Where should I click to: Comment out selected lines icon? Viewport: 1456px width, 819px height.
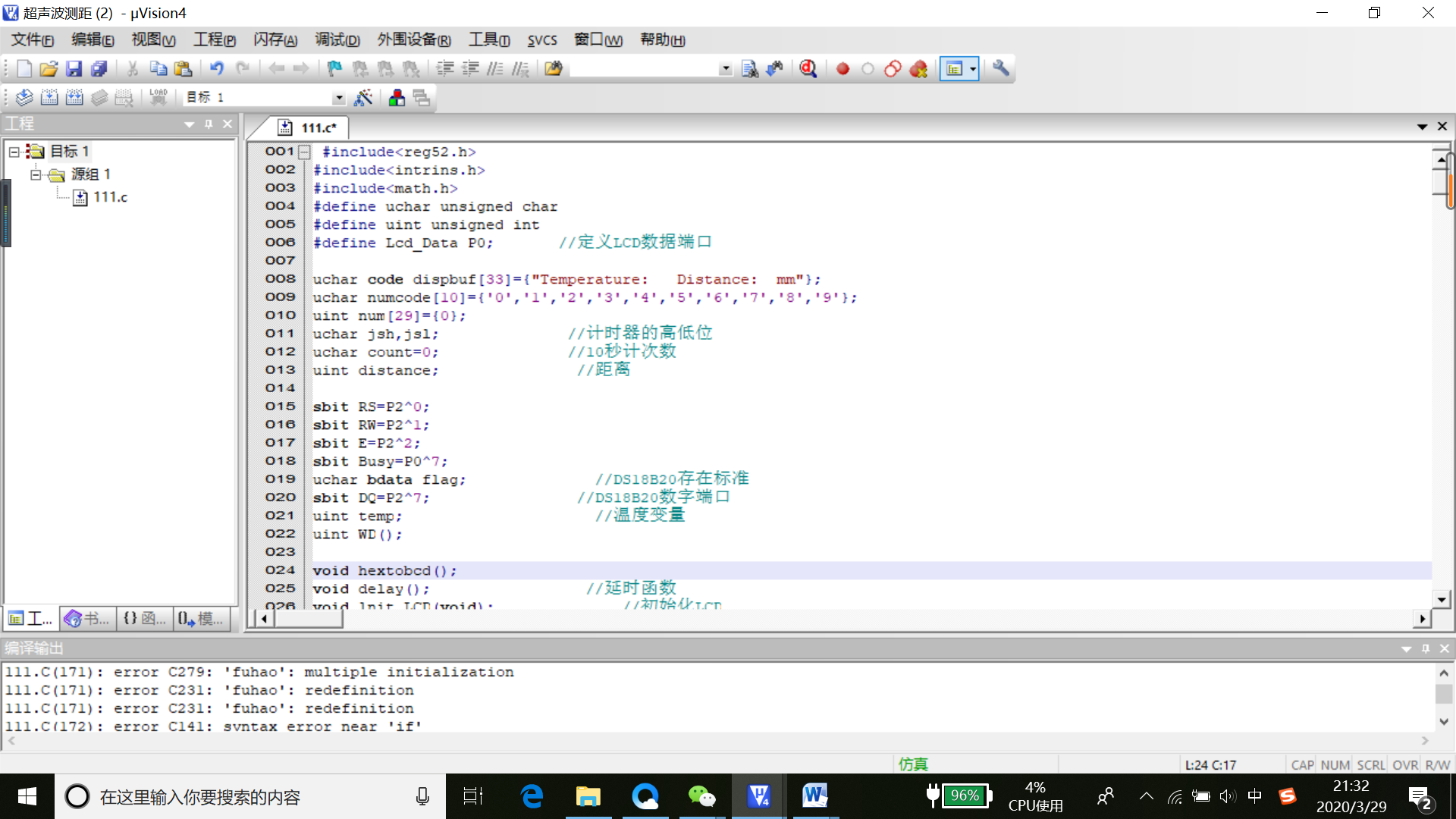click(x=495, y=69)
